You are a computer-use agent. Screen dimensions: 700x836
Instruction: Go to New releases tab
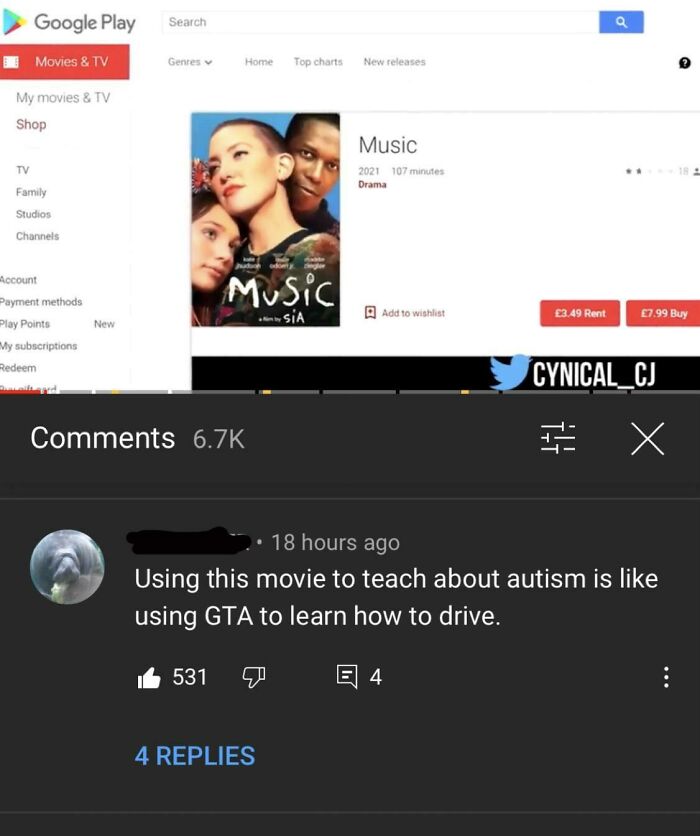395,62
